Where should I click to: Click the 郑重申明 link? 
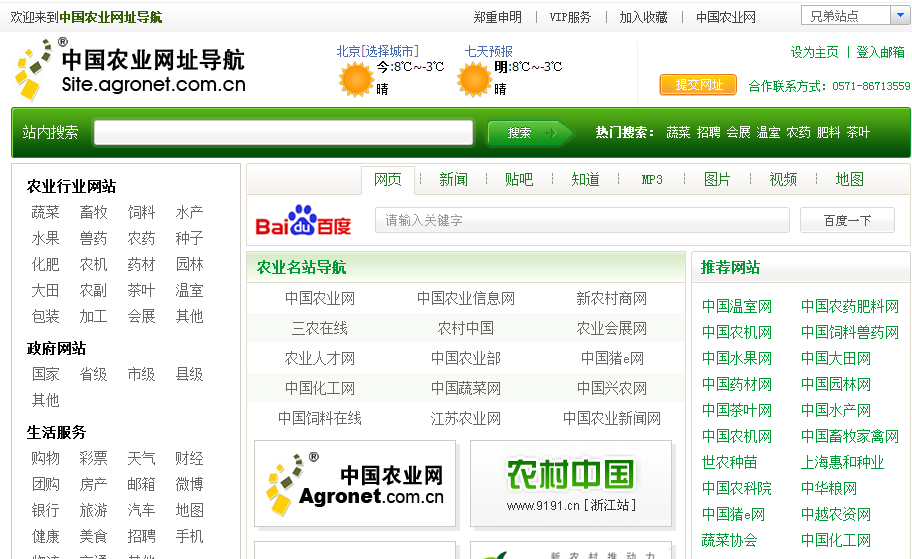pyautogui.click(x=497, y=17)
